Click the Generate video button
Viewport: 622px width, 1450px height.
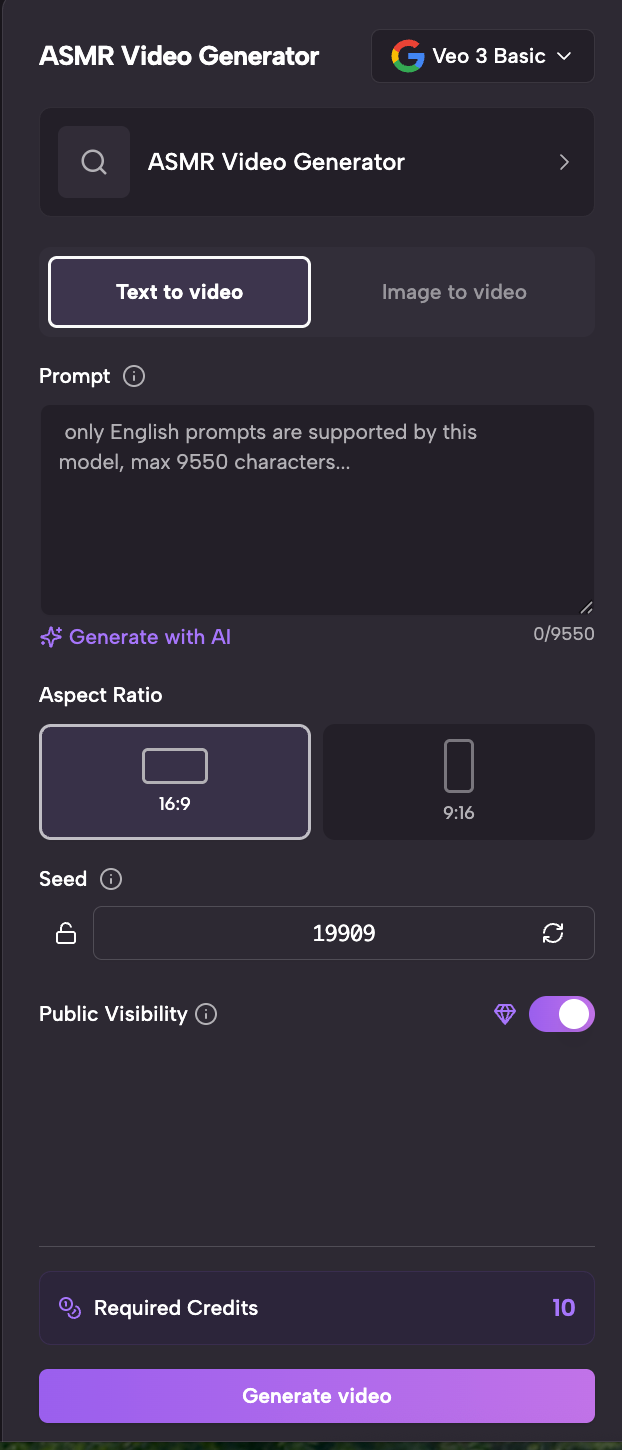(x=317, y=1396)
